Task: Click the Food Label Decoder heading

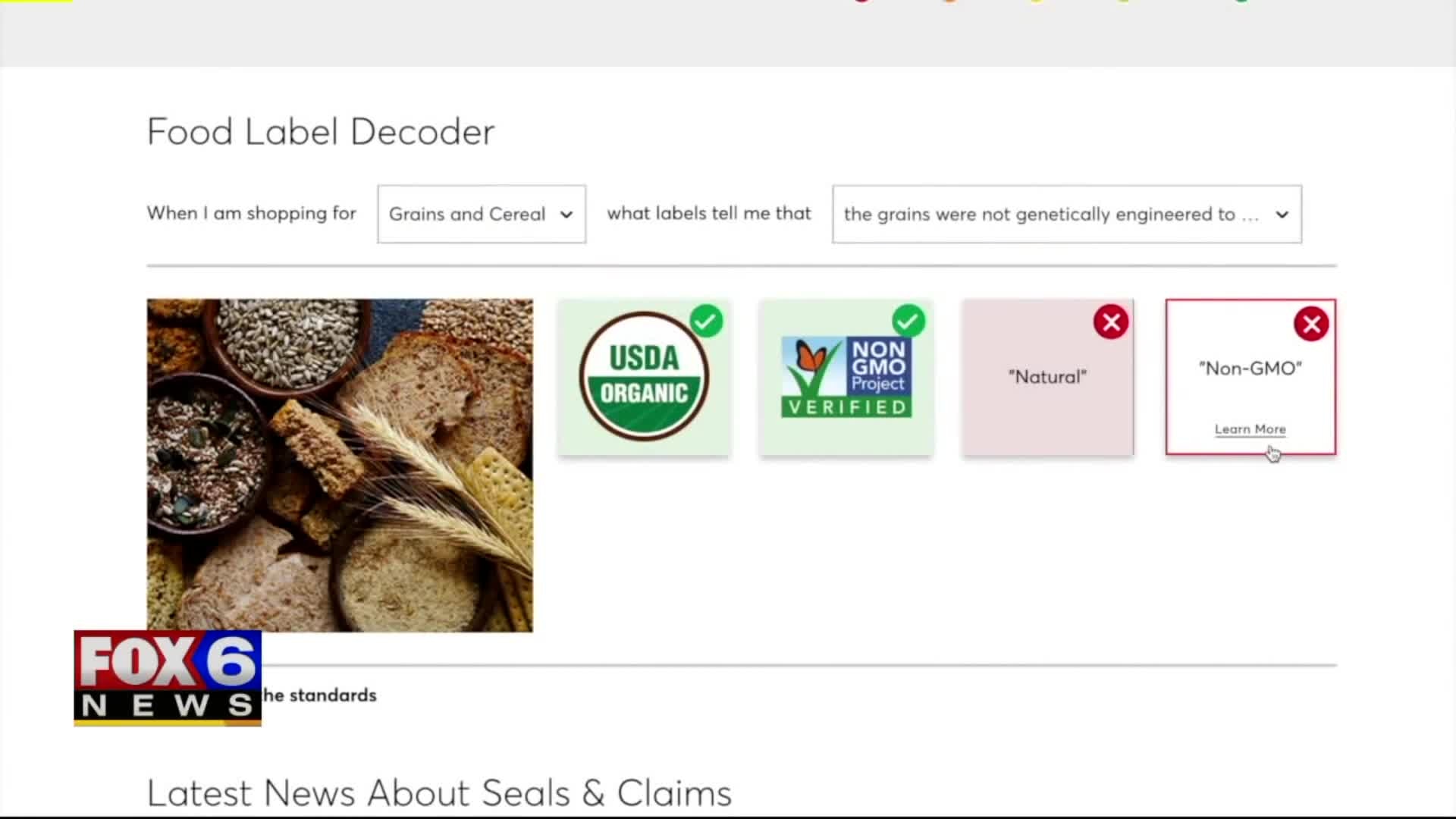Action: (321, 132)
